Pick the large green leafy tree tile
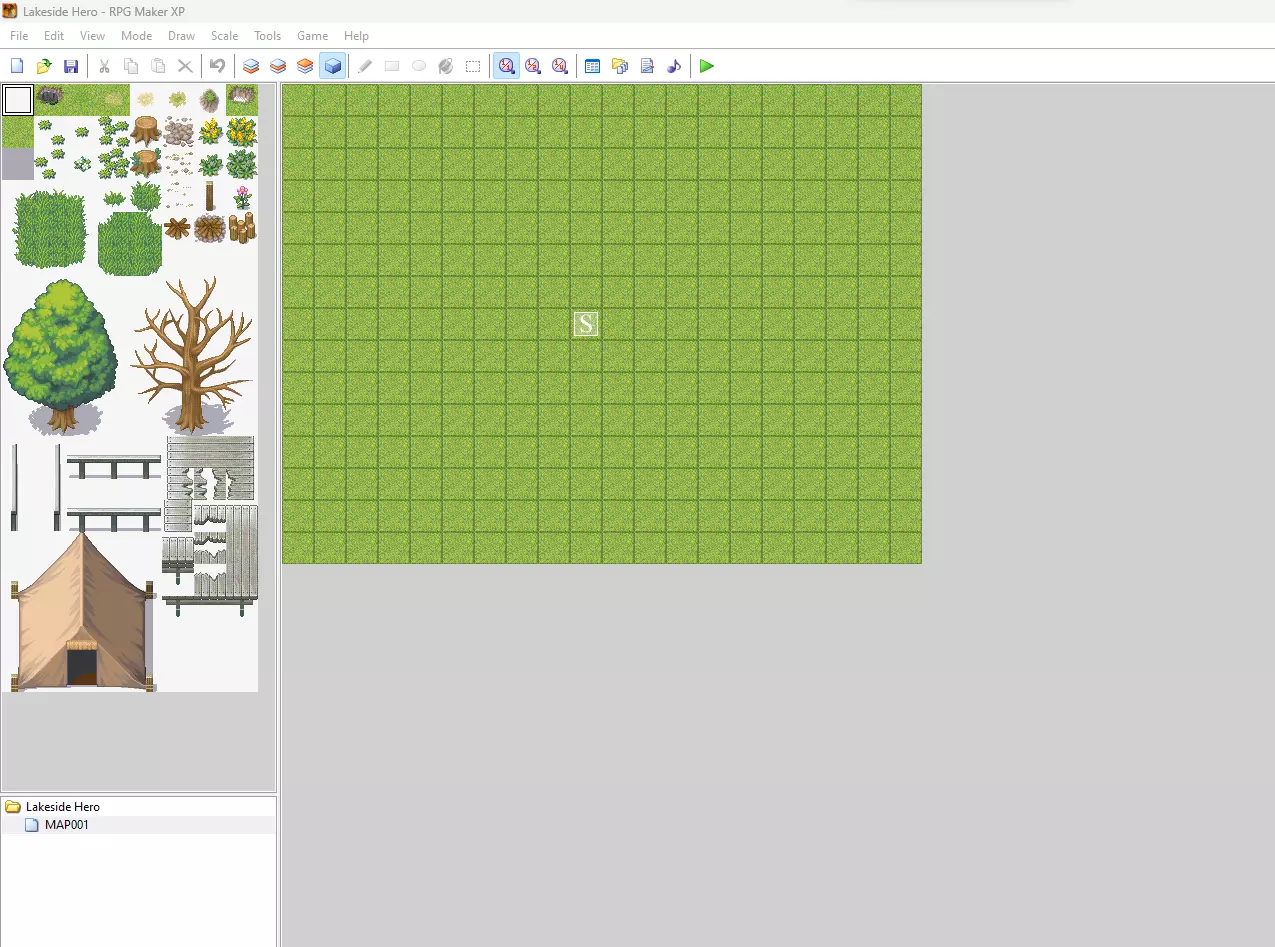1275x947 pixels. [x=61, y=356]
